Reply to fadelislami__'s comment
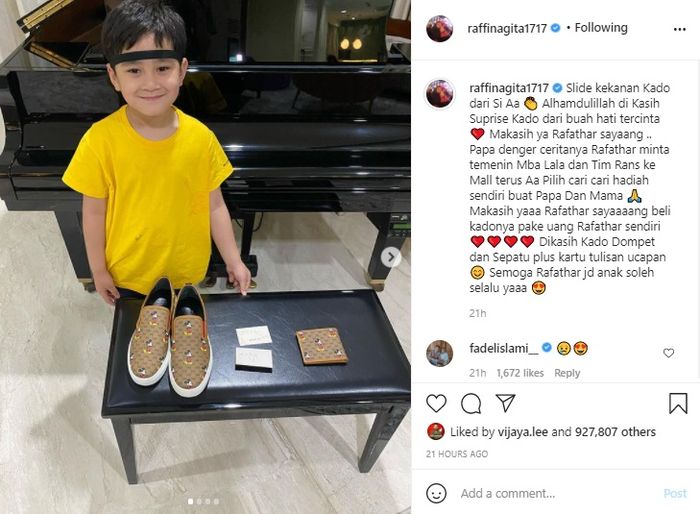 pos(567,373)
